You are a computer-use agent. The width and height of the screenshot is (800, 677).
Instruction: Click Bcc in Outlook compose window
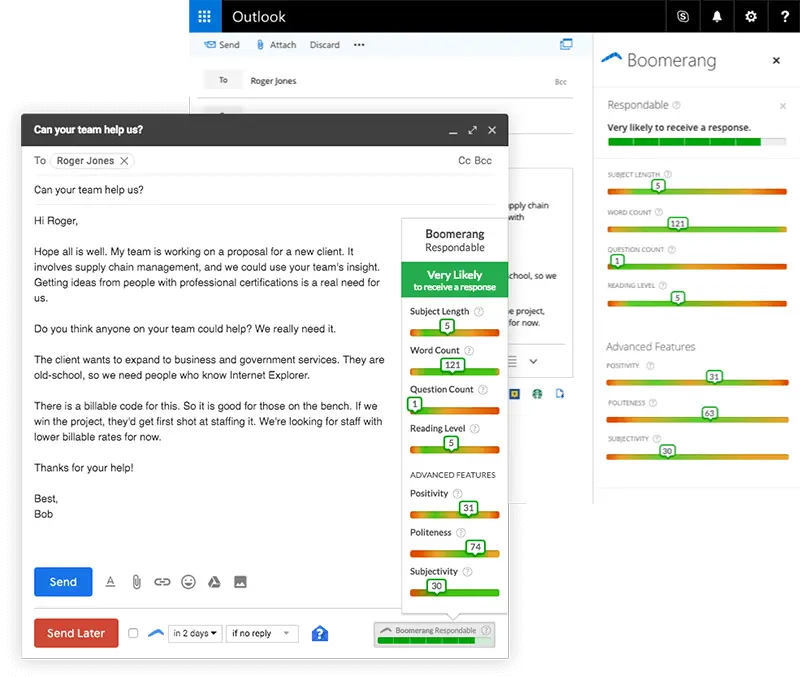tap(560, 82)
